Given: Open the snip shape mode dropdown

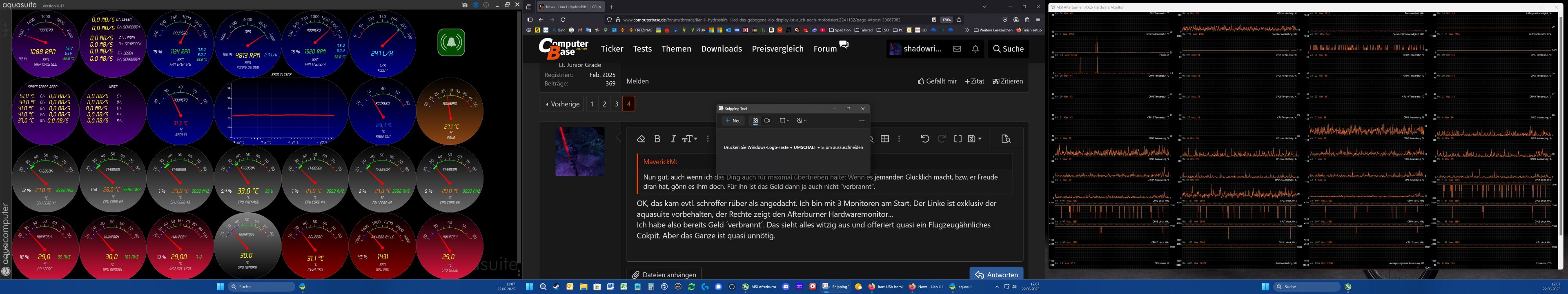Looking at the screenshot, I should point(784,120).
